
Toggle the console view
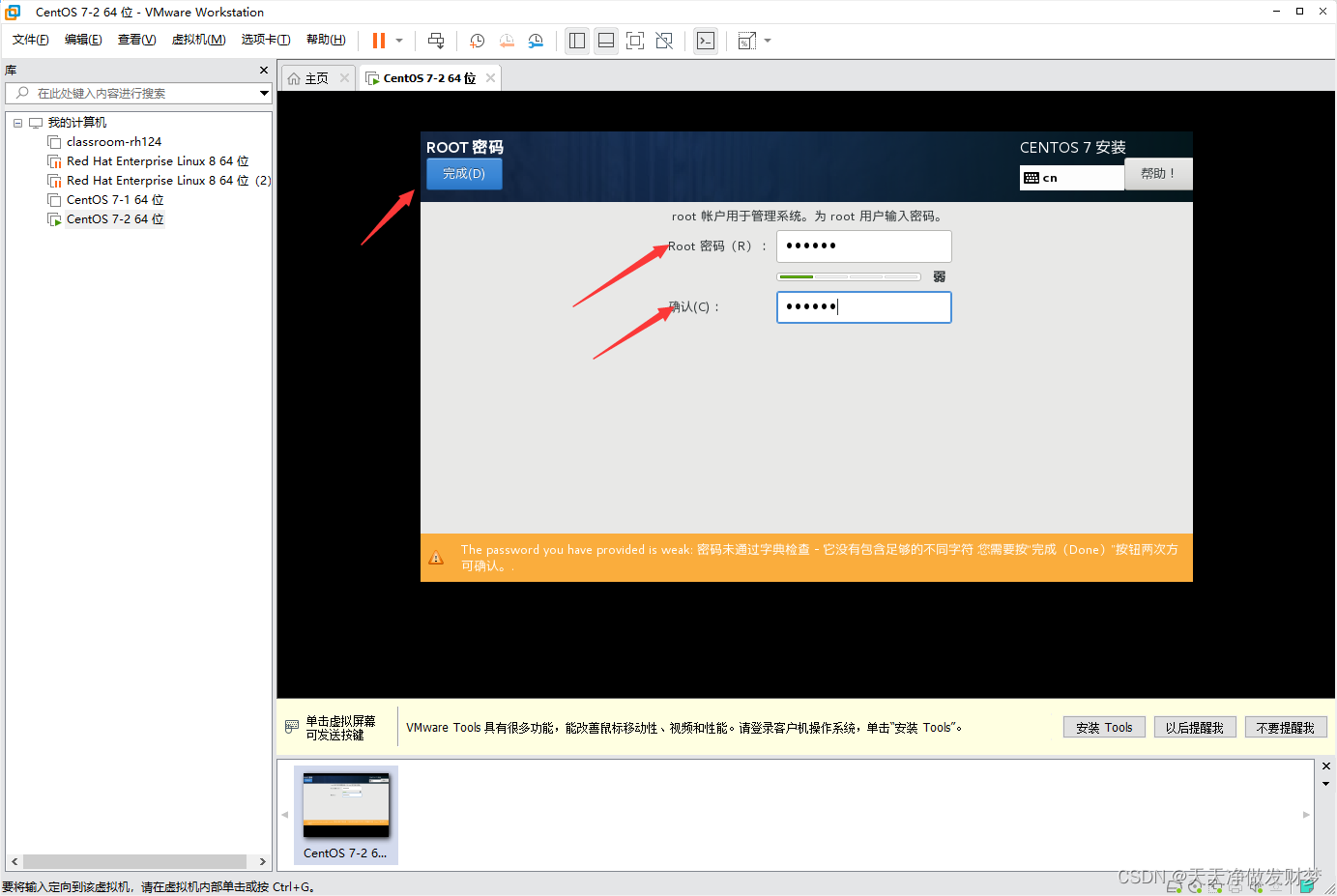coord(706,41)
